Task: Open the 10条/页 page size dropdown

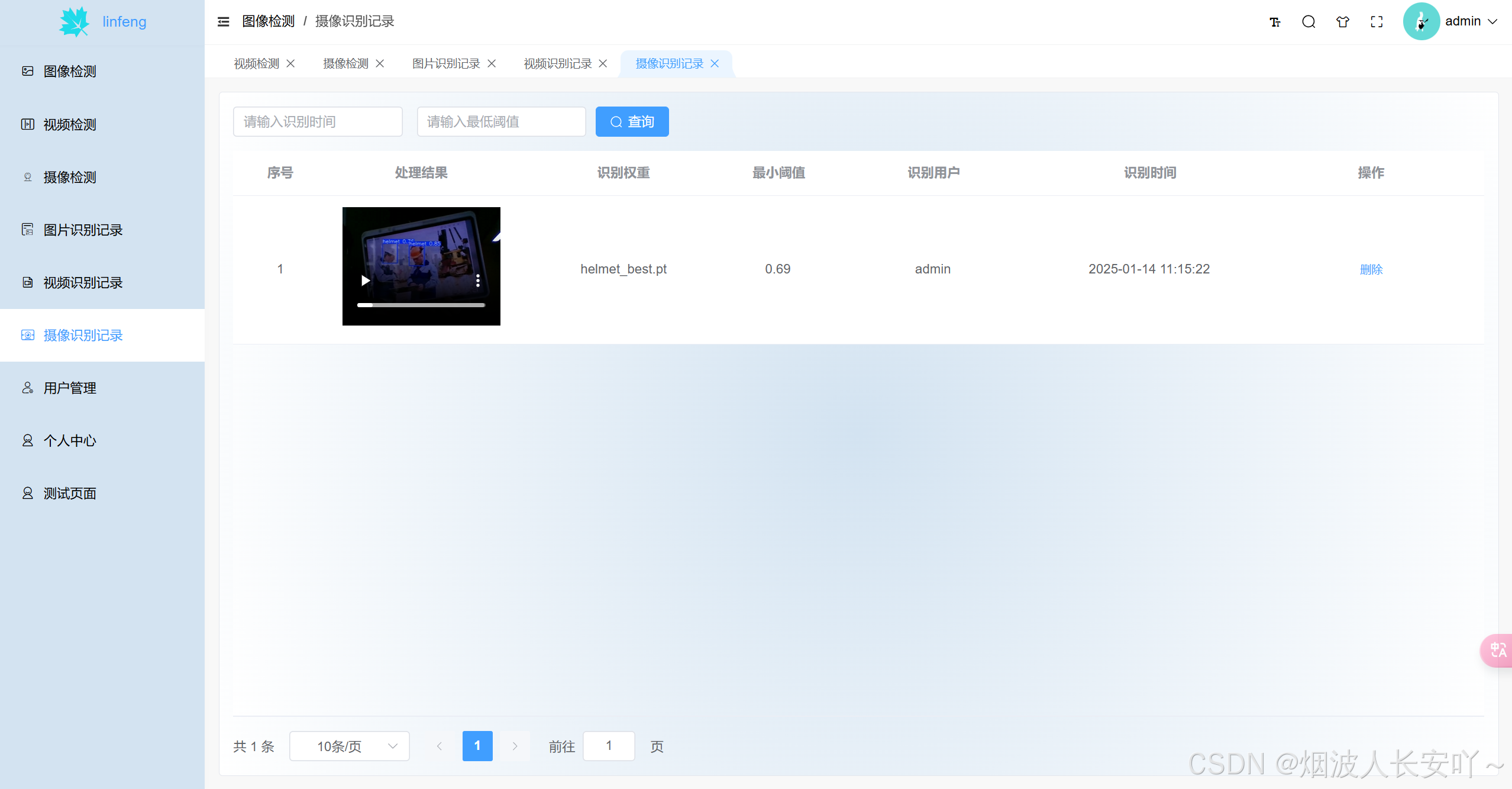Action: click(x=349, y=746)
